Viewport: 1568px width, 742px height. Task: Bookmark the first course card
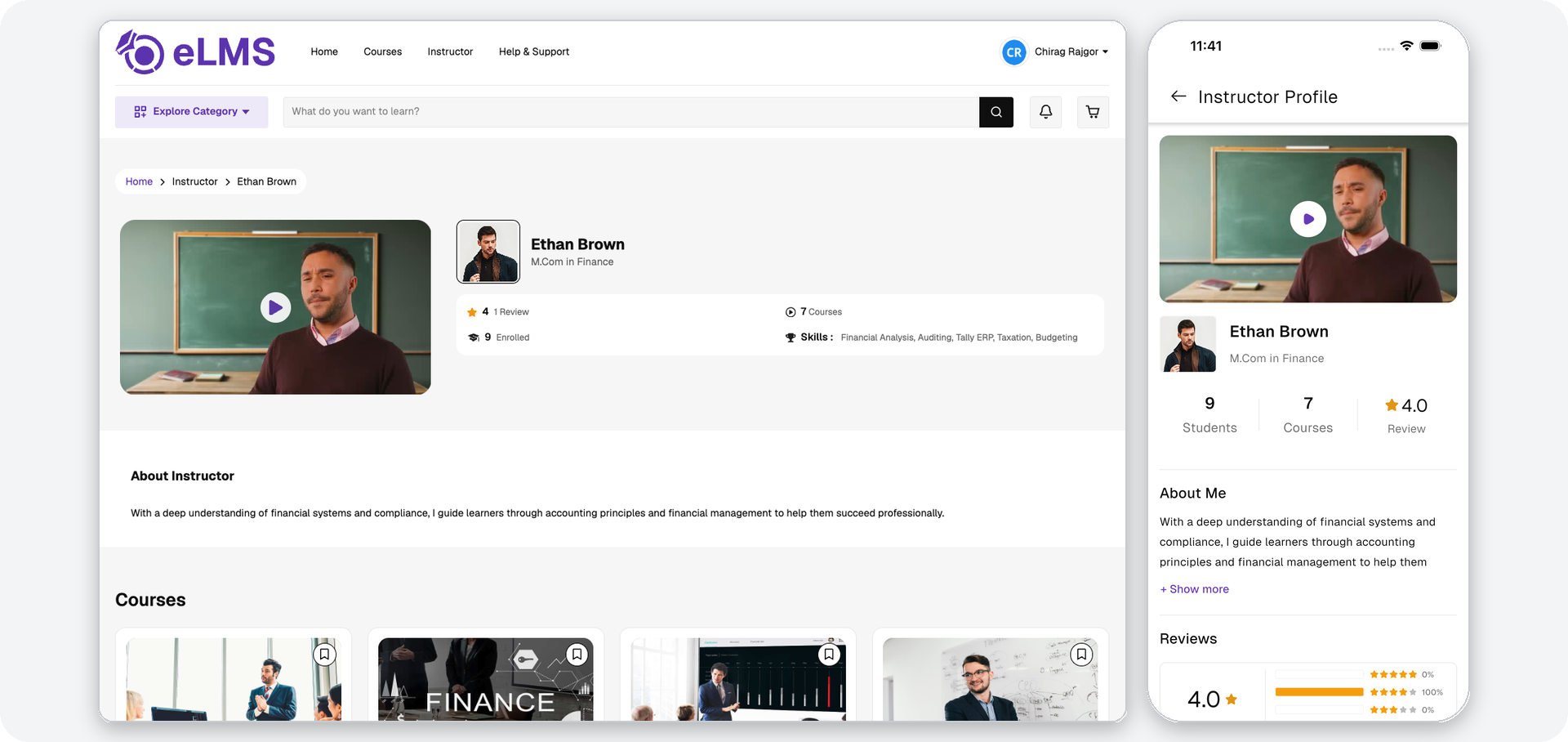(x=324, y=655)
